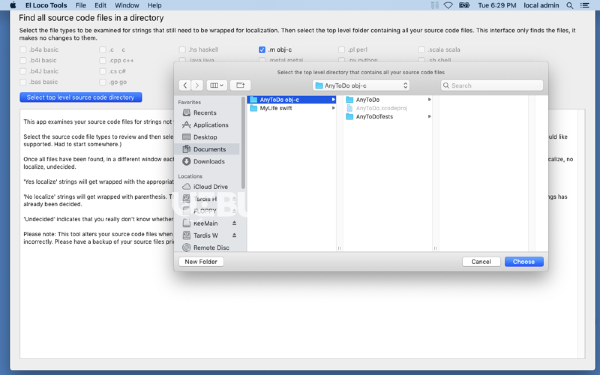
Task: Enable the .c c checkbox
Action: [x=103, y=50]
